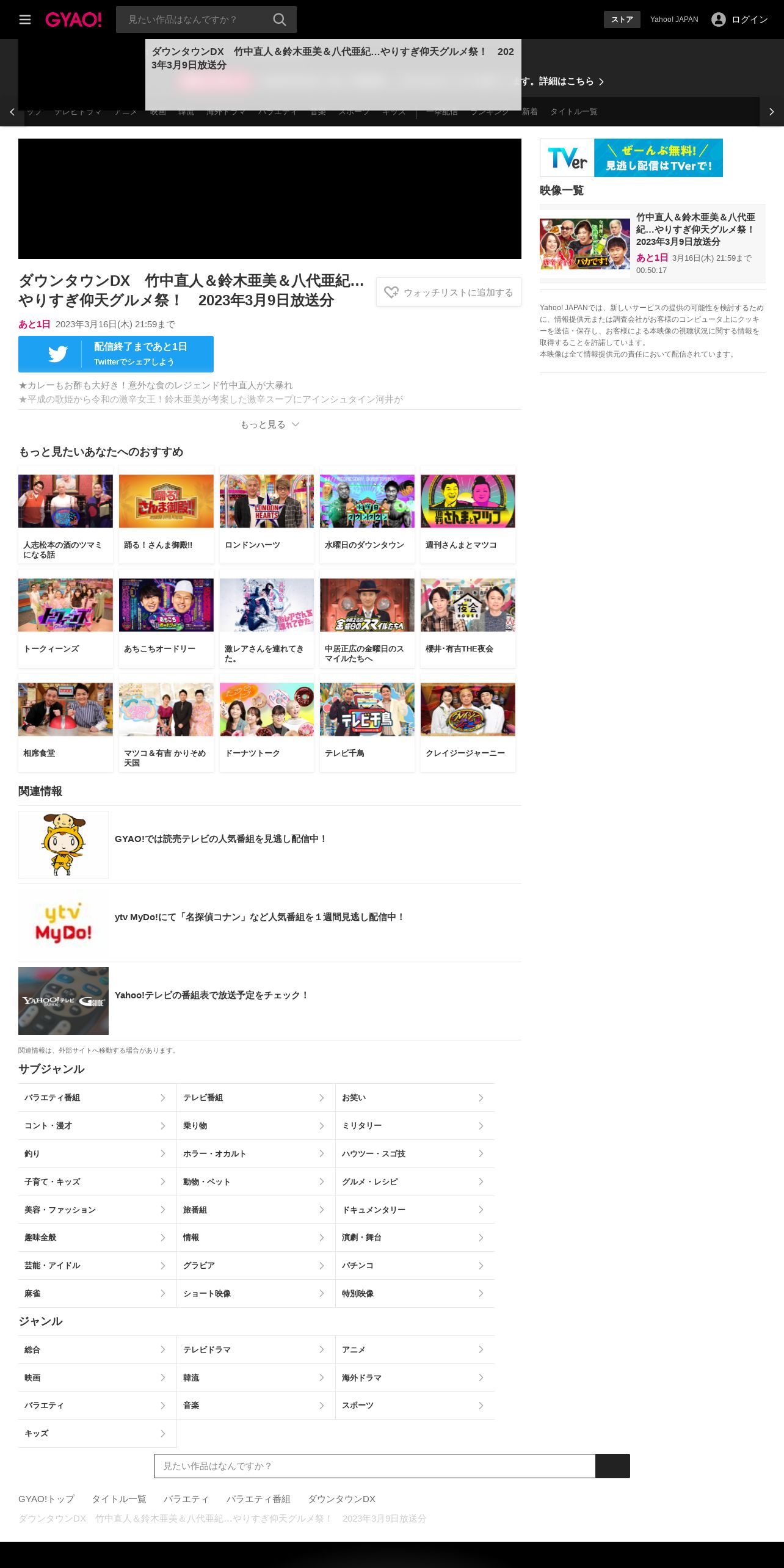784x1568 pixels.
Task: Click ログイン text
Action: point(750,20)
